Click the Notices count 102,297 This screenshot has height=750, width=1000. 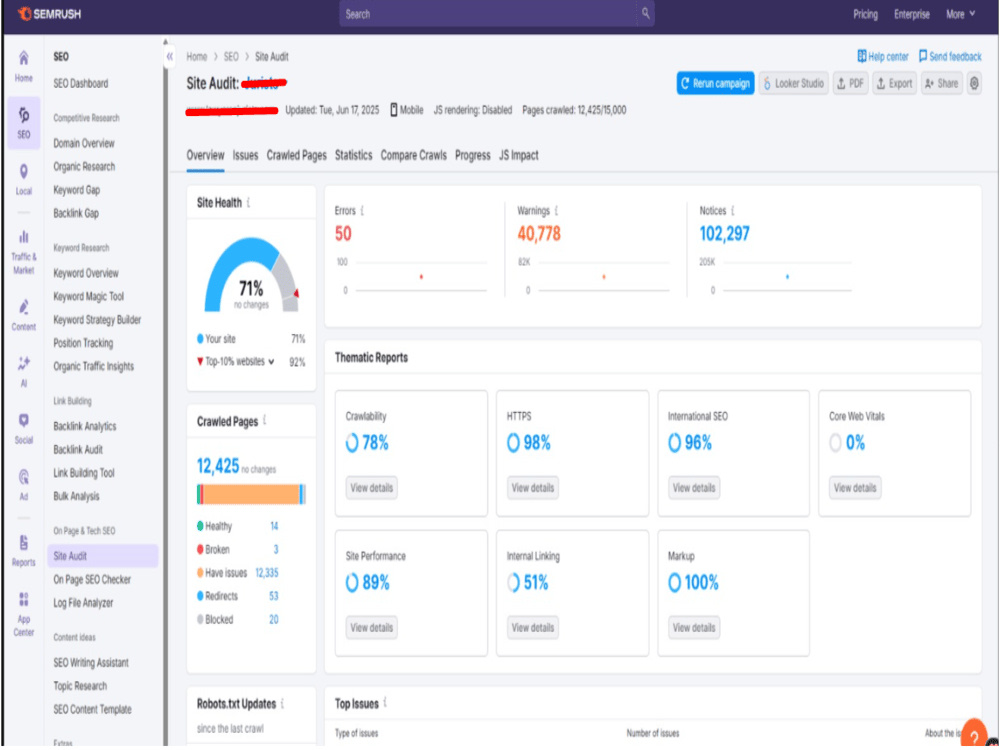(724, 234)
